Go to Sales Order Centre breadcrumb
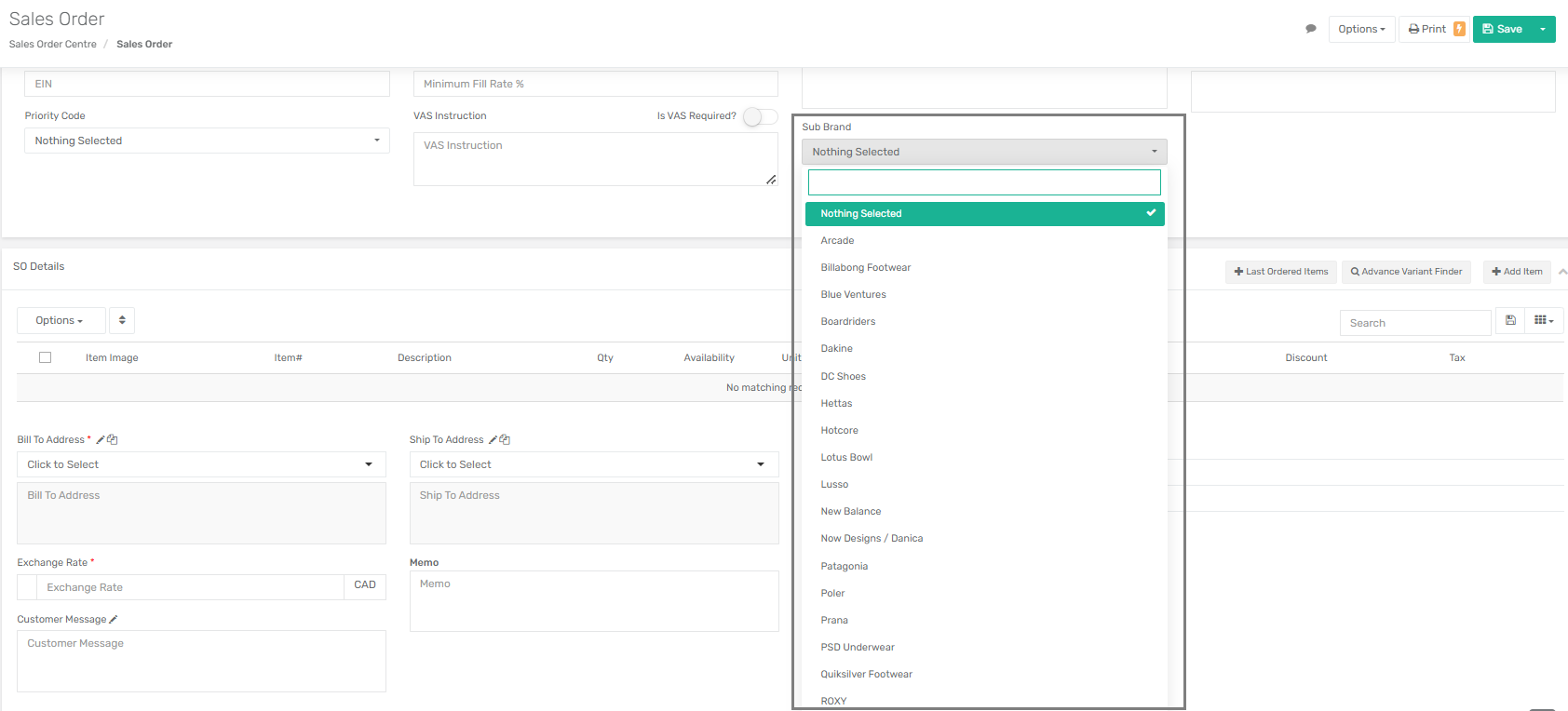 tap(53, 44)
